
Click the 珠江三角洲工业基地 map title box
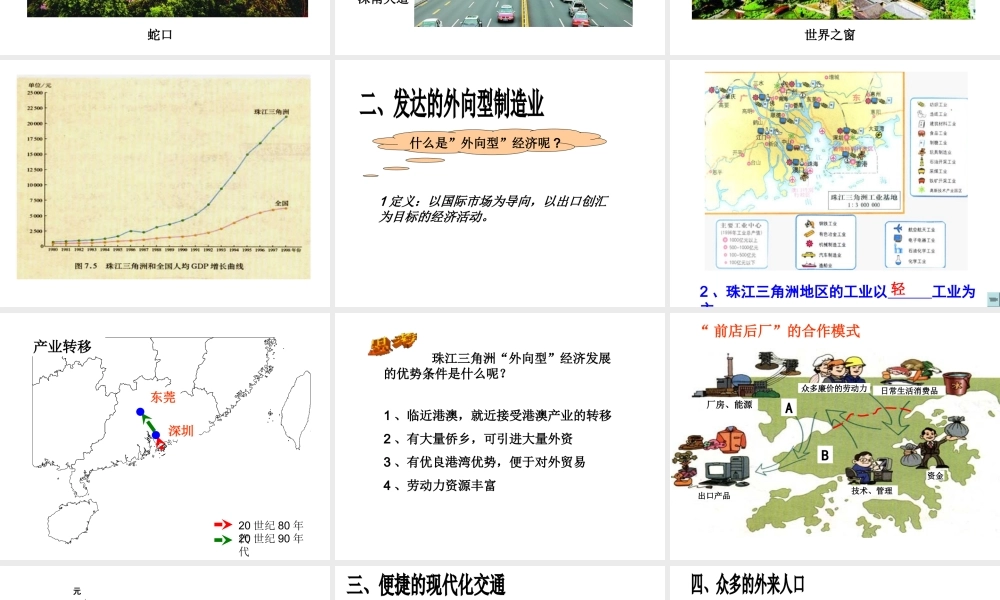864,200
